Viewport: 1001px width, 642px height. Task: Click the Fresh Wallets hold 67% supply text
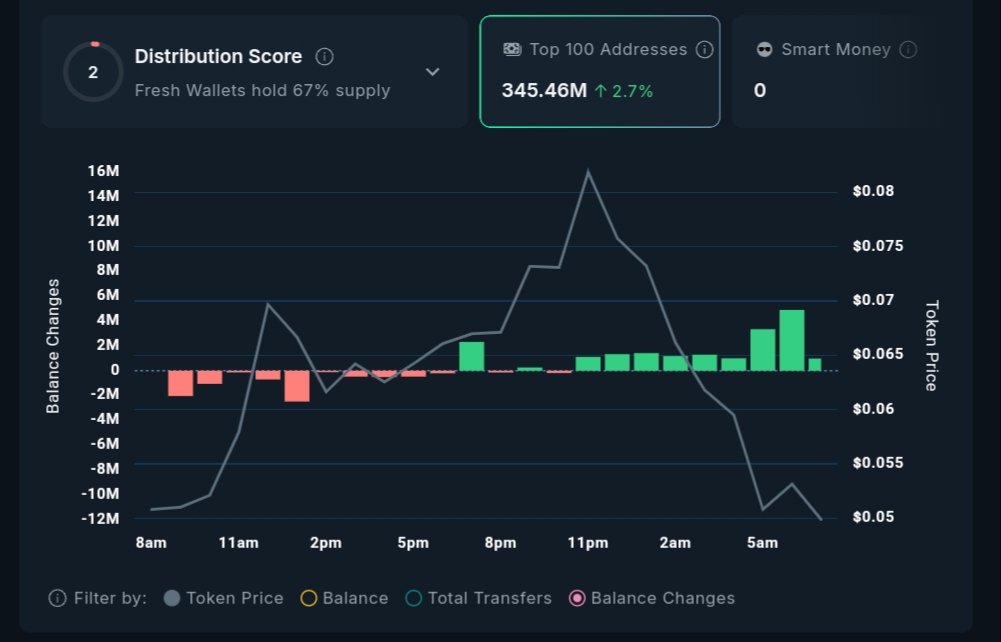tap(262, 91)
